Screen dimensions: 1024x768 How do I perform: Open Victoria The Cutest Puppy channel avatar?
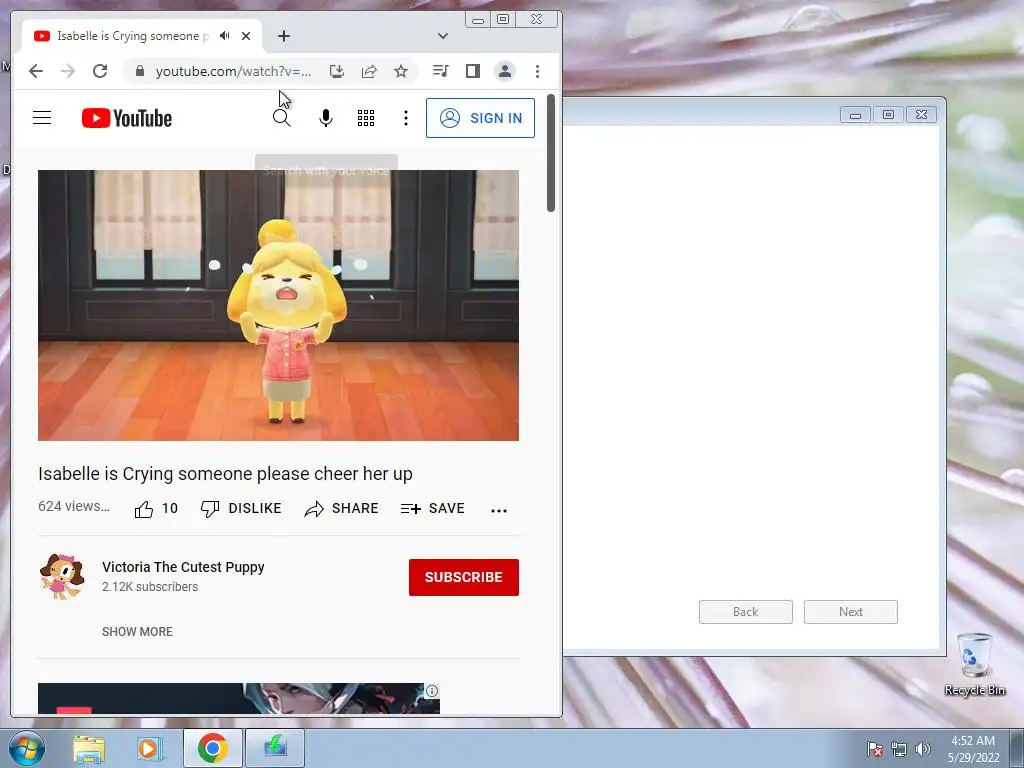62,577
